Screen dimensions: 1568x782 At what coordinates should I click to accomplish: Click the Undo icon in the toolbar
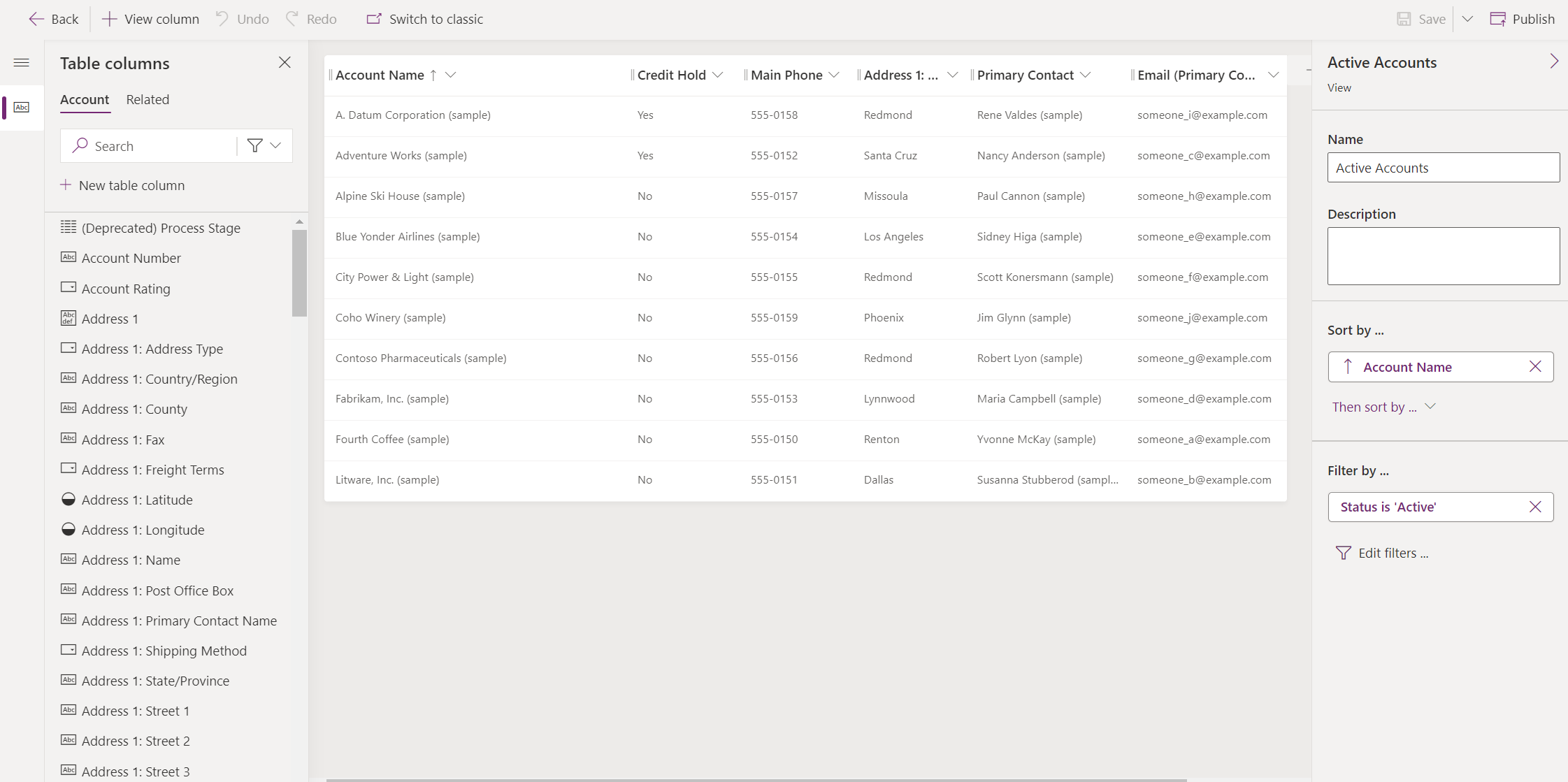tap(225, 19)
